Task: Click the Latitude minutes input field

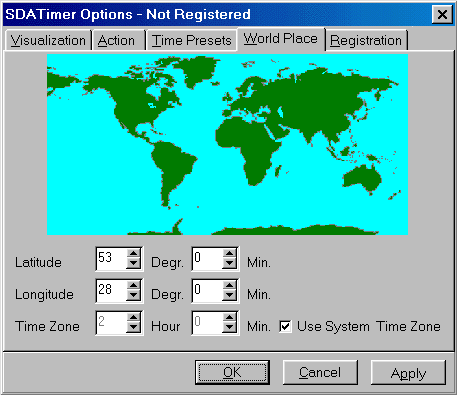Action: [208, 259]
